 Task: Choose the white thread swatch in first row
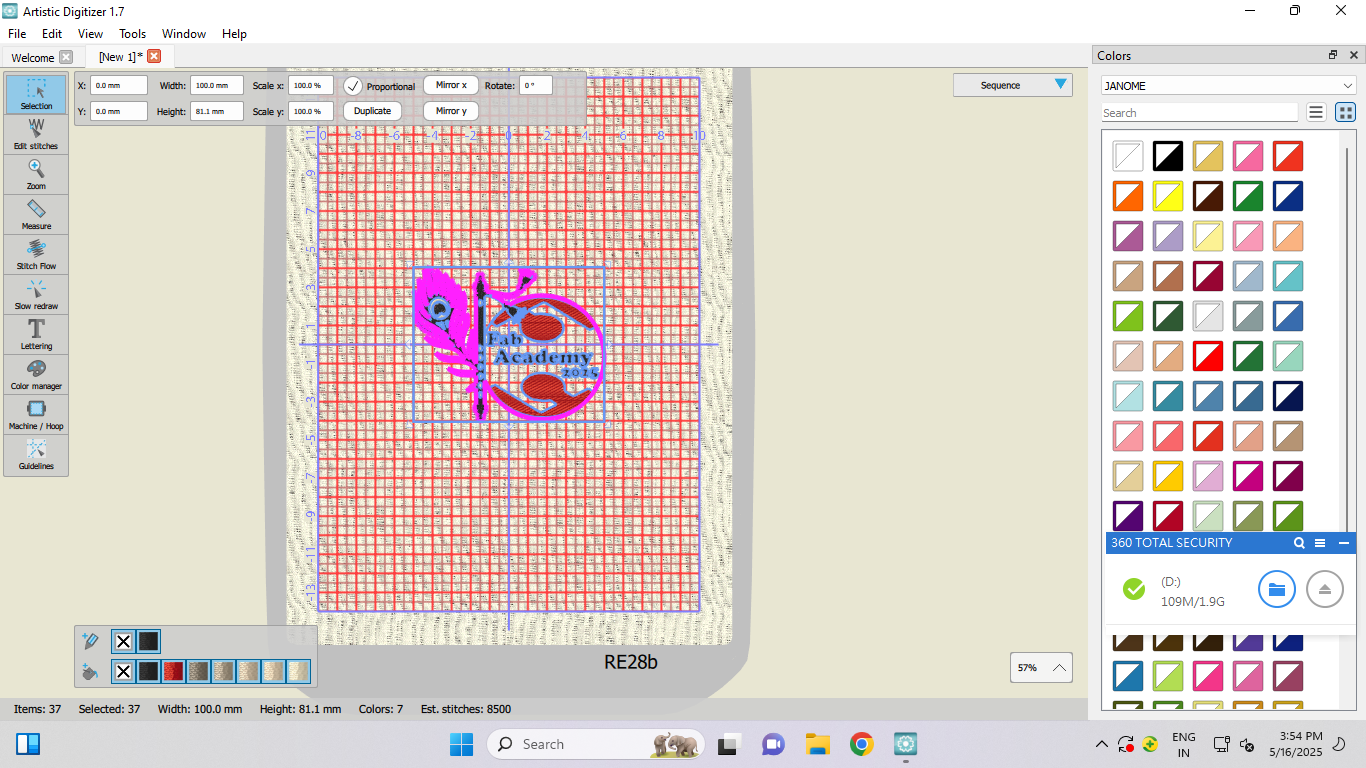tap(1128, 156)
